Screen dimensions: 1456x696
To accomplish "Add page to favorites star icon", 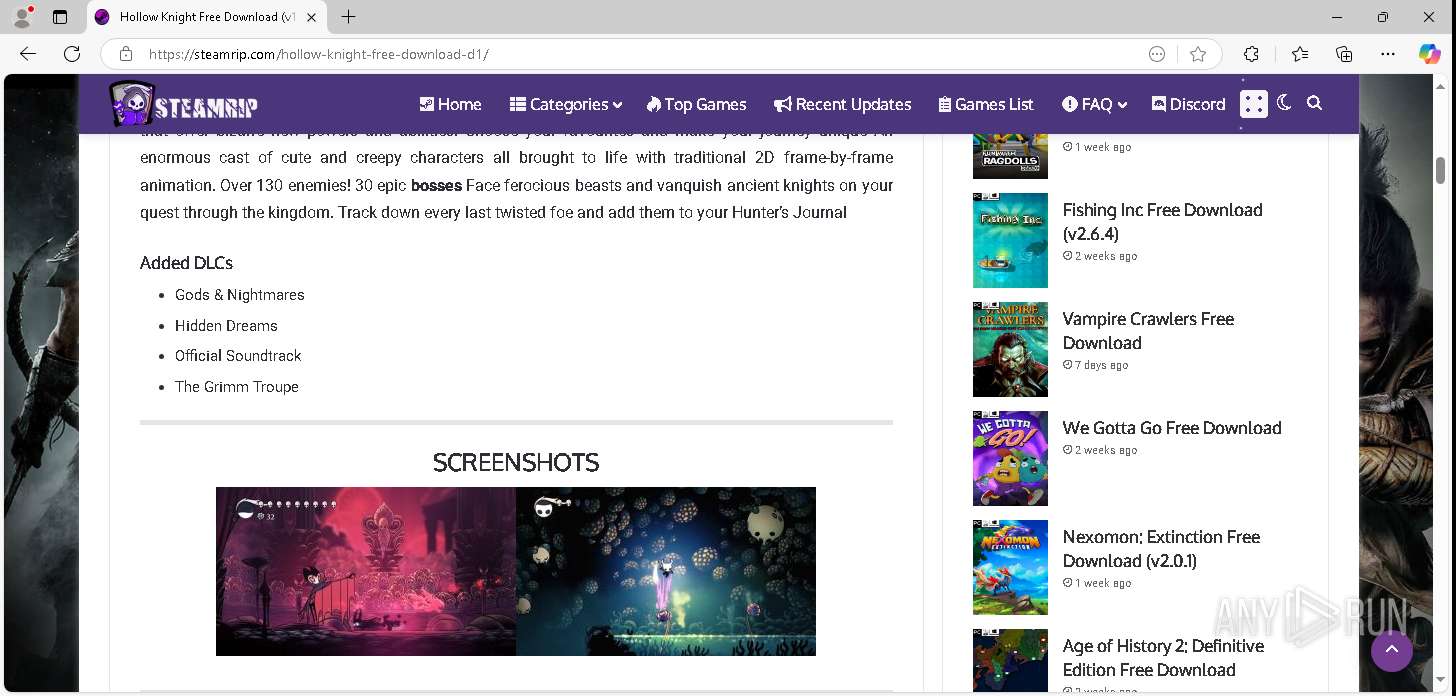I will (x=1198, y=54).
